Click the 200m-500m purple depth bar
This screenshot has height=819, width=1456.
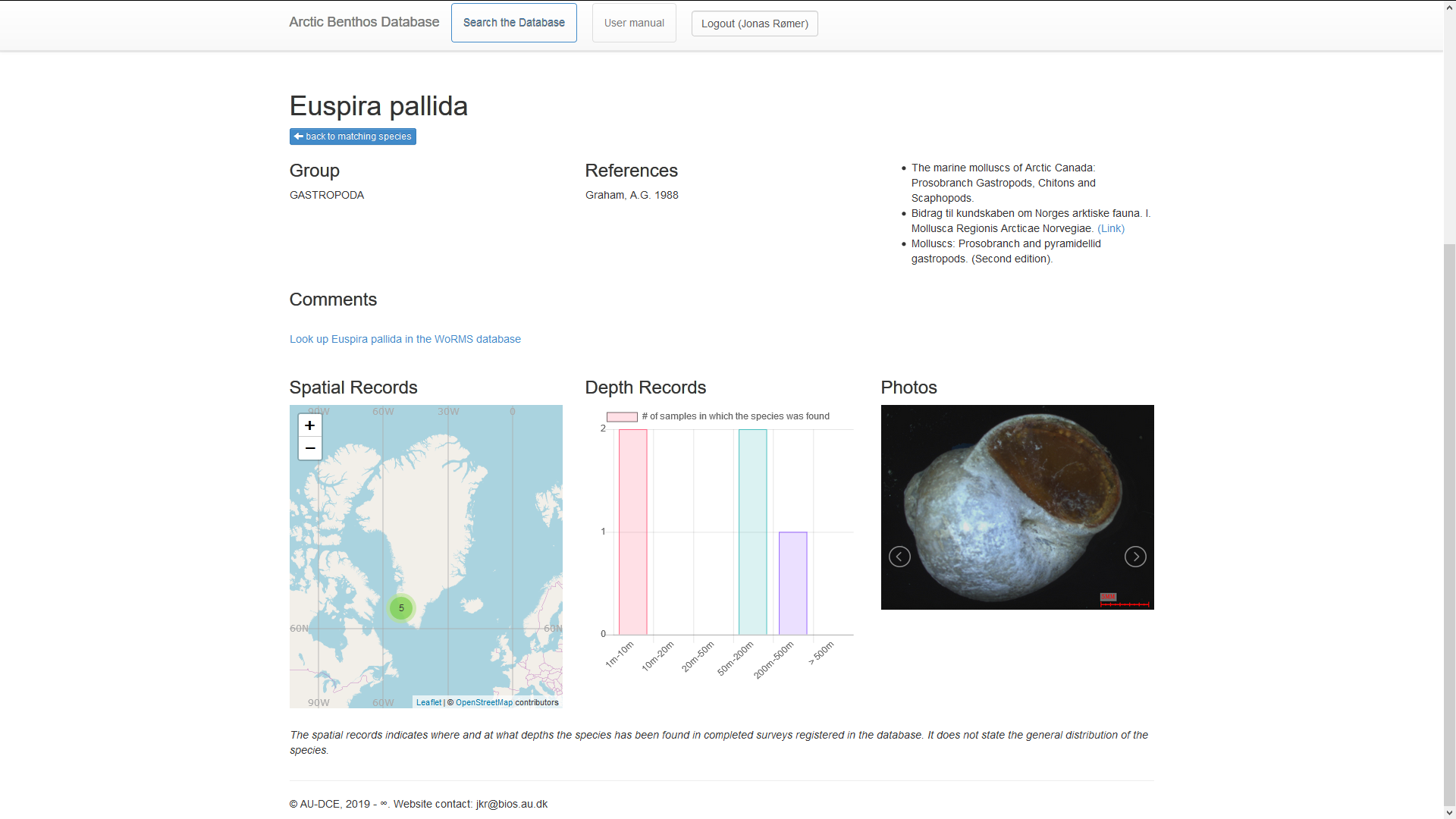[x=792, y=583]
